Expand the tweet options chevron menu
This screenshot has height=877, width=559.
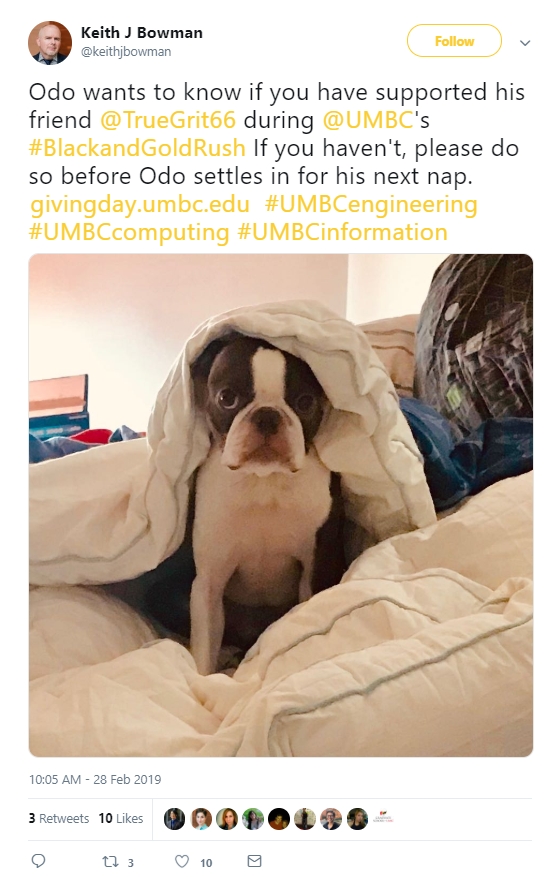(525, 43)
